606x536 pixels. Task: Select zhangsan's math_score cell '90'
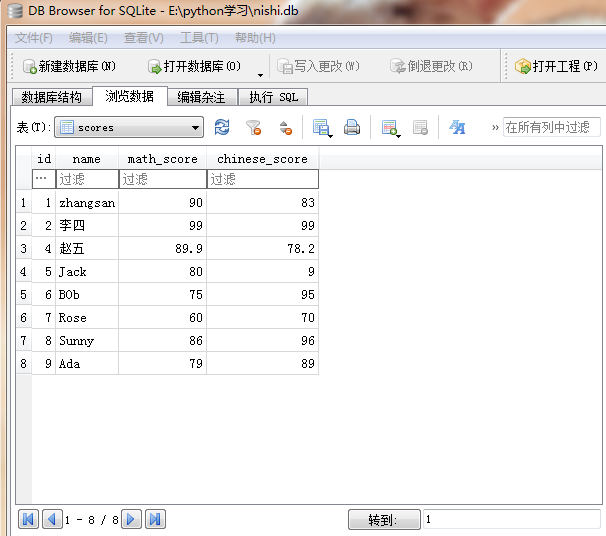coord(163,202)
